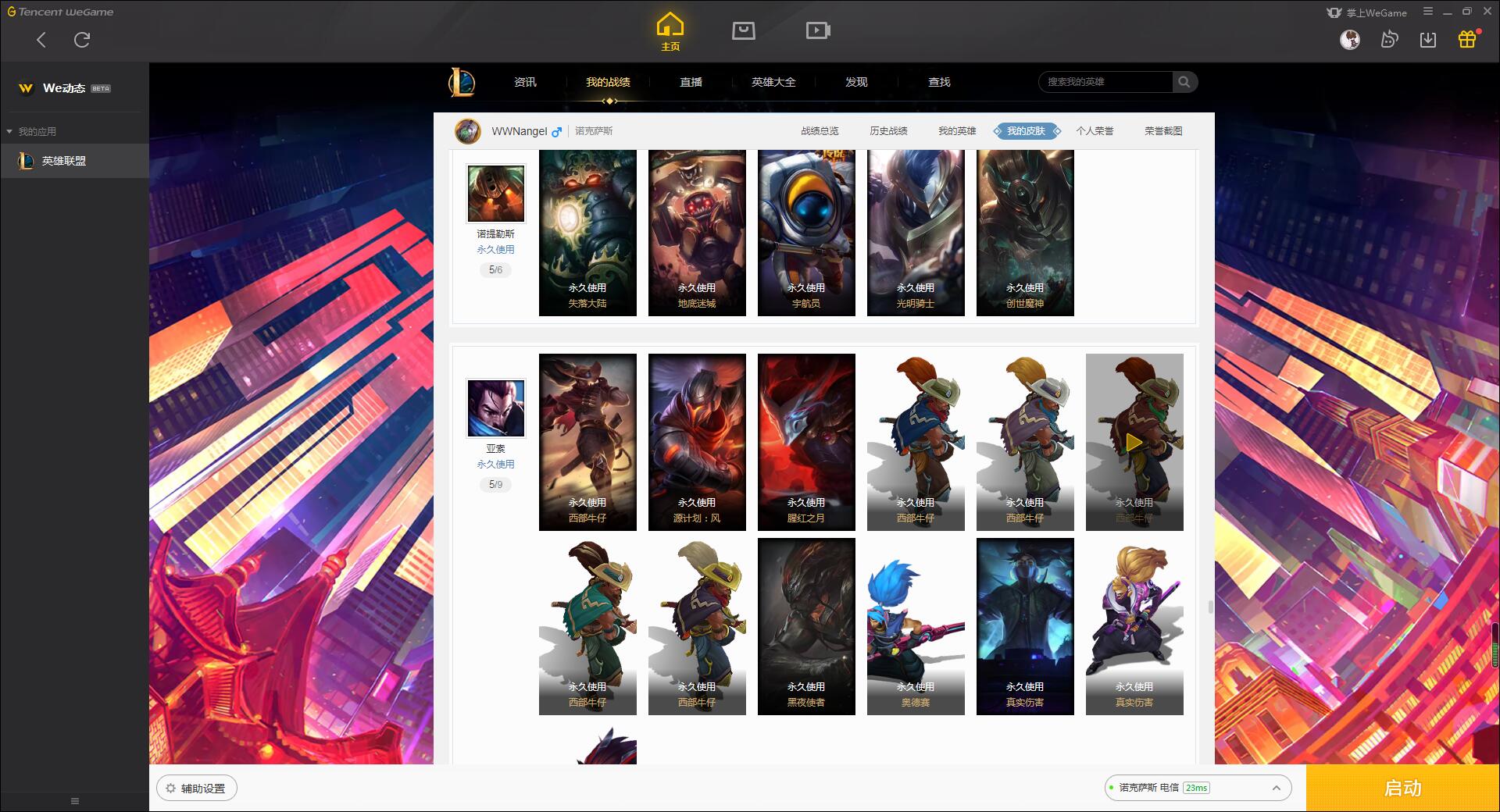
Task: Select the 我的皮肤 sub-tab
Action: (1027, 131)
